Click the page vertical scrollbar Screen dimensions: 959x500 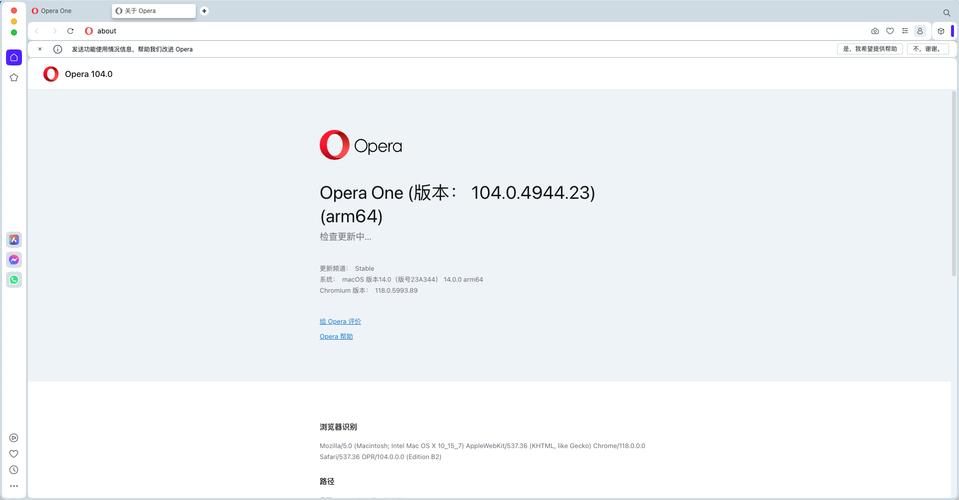(x=953, y=183)
